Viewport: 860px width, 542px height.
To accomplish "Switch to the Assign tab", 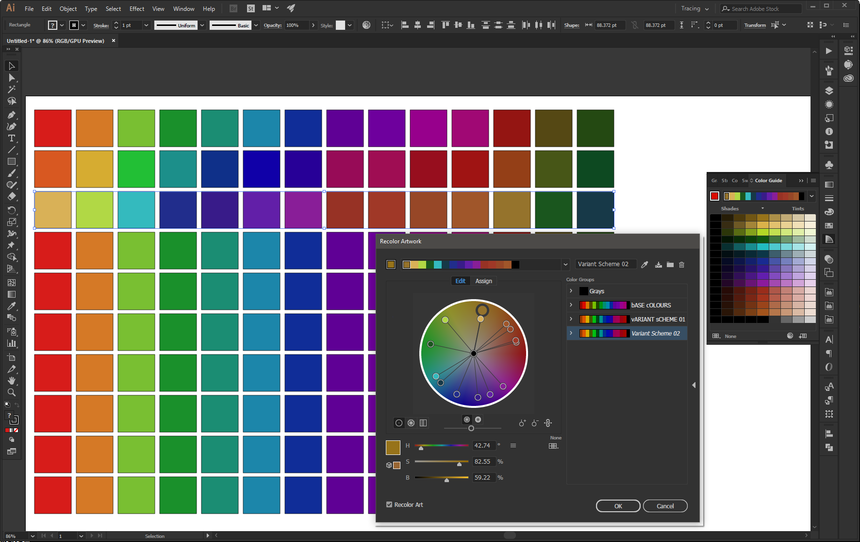I will (483, 281).
